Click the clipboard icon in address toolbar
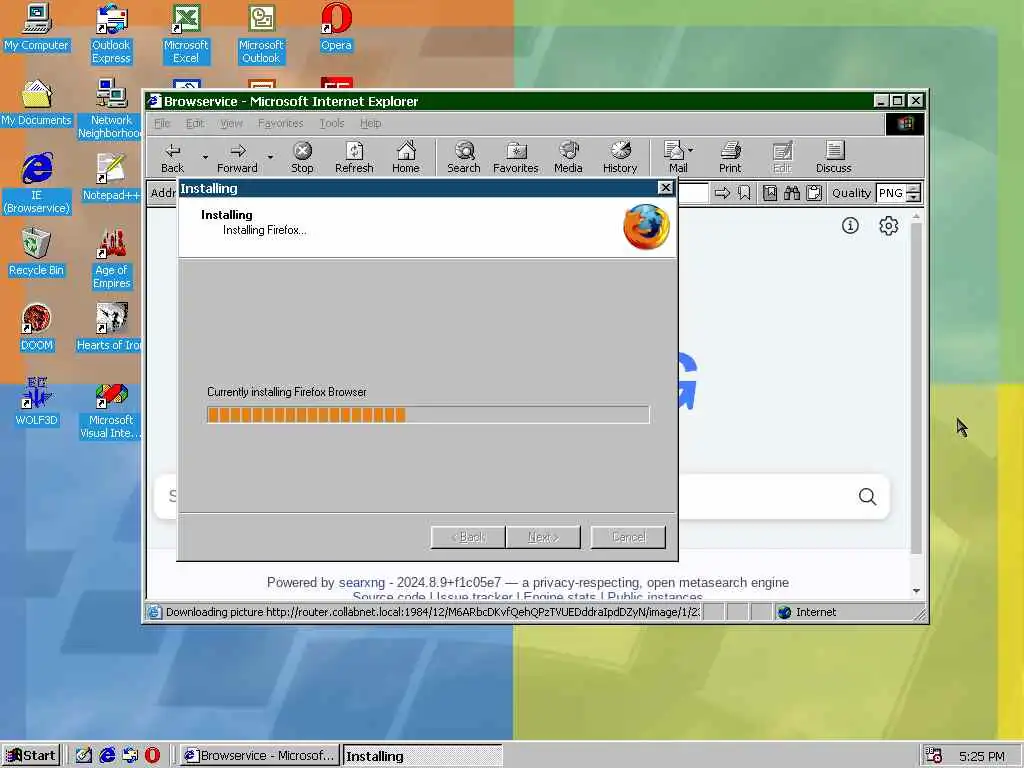Viewport: 1024px width, 768px height. coord(814,193)
